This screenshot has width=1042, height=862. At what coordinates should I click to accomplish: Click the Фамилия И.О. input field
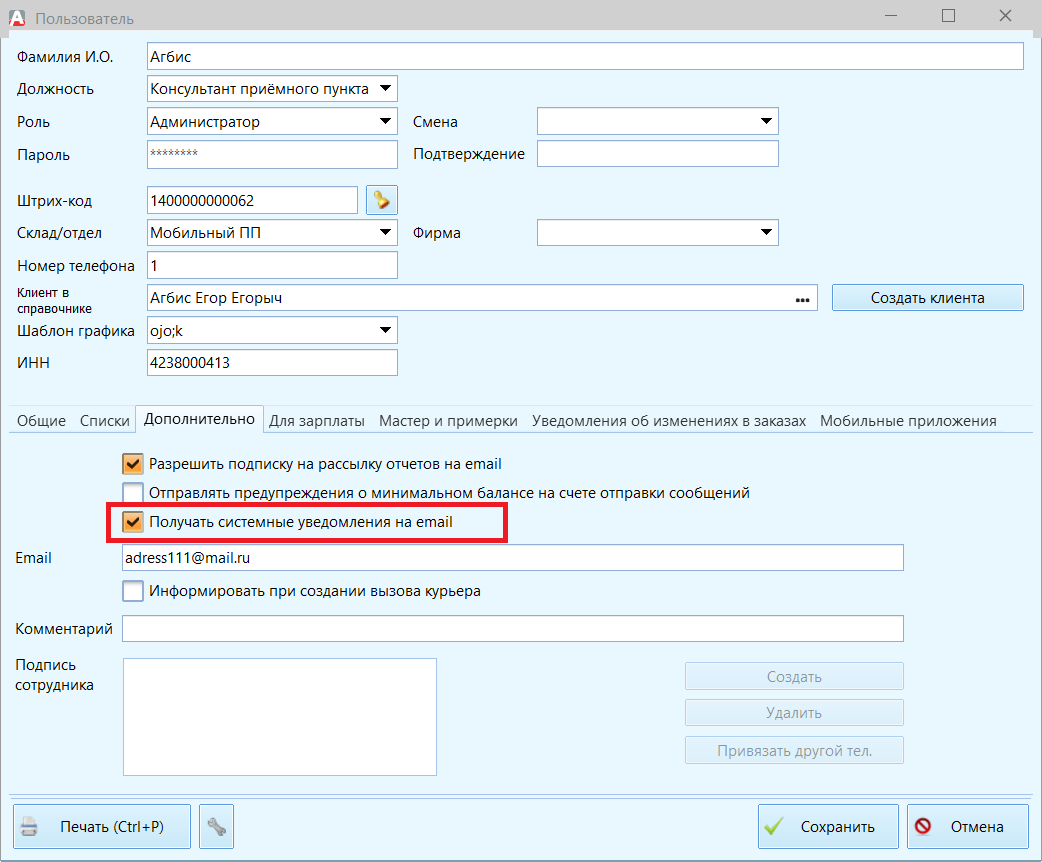point(585,56)
